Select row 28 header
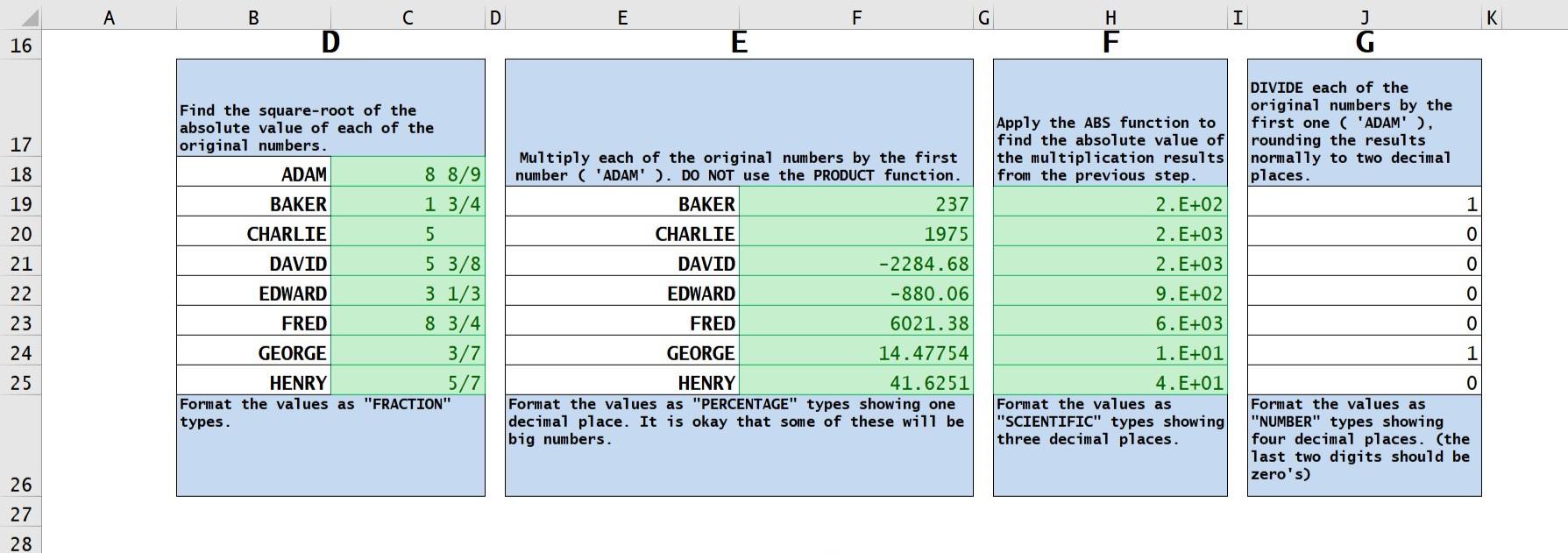This screenshot has width=1568, height=553. (x=21, y=541)
